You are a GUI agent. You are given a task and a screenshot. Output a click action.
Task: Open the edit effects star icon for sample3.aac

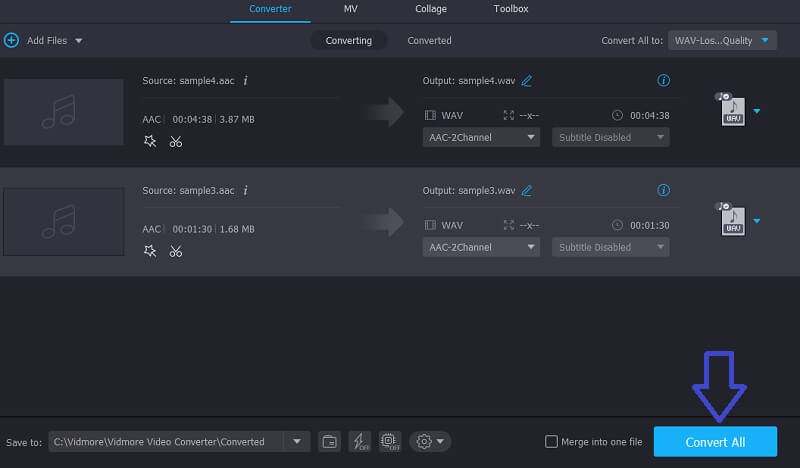150,251
